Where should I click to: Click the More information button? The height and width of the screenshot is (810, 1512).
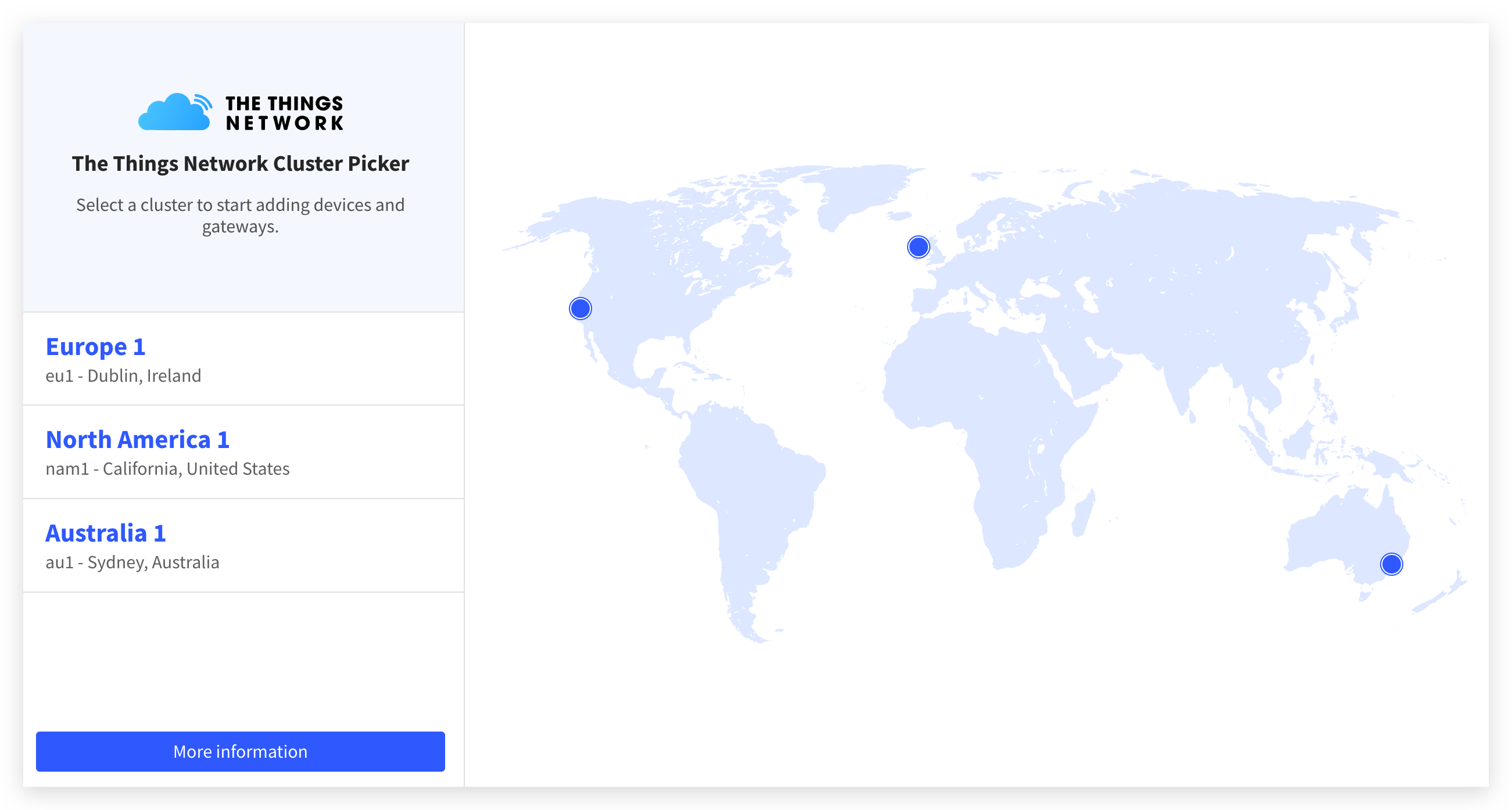pos(240,751)
